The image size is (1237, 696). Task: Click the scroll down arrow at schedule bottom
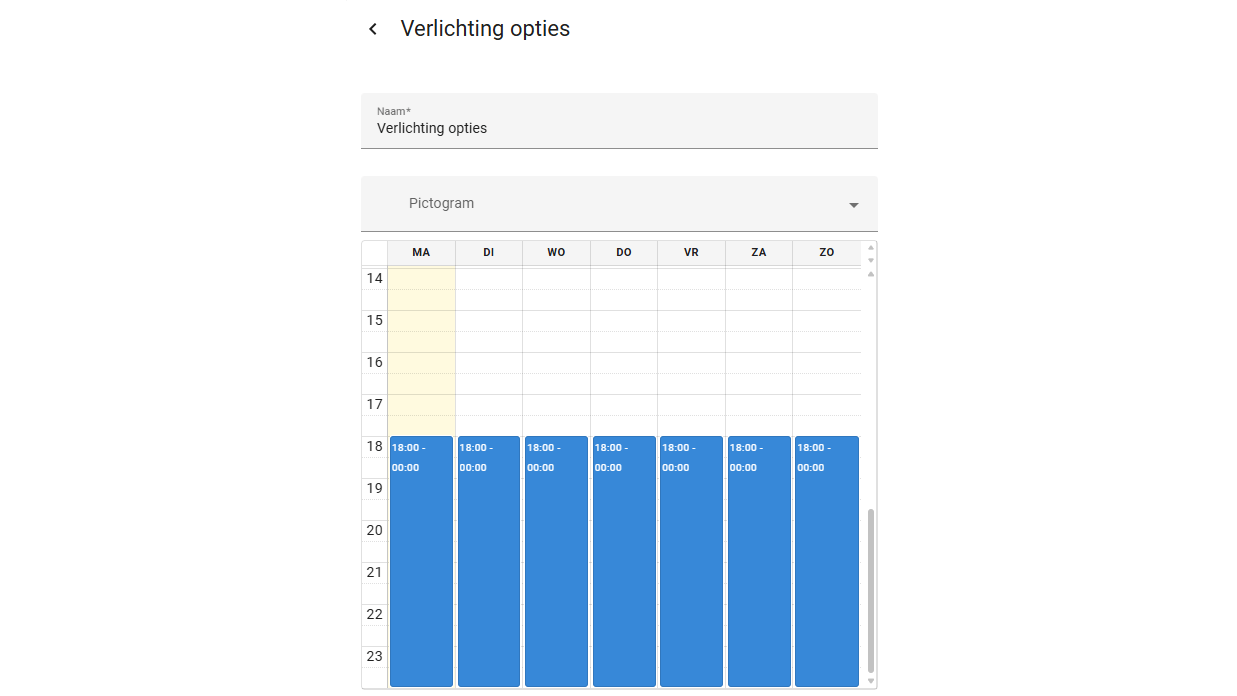[x=871, y=681]
